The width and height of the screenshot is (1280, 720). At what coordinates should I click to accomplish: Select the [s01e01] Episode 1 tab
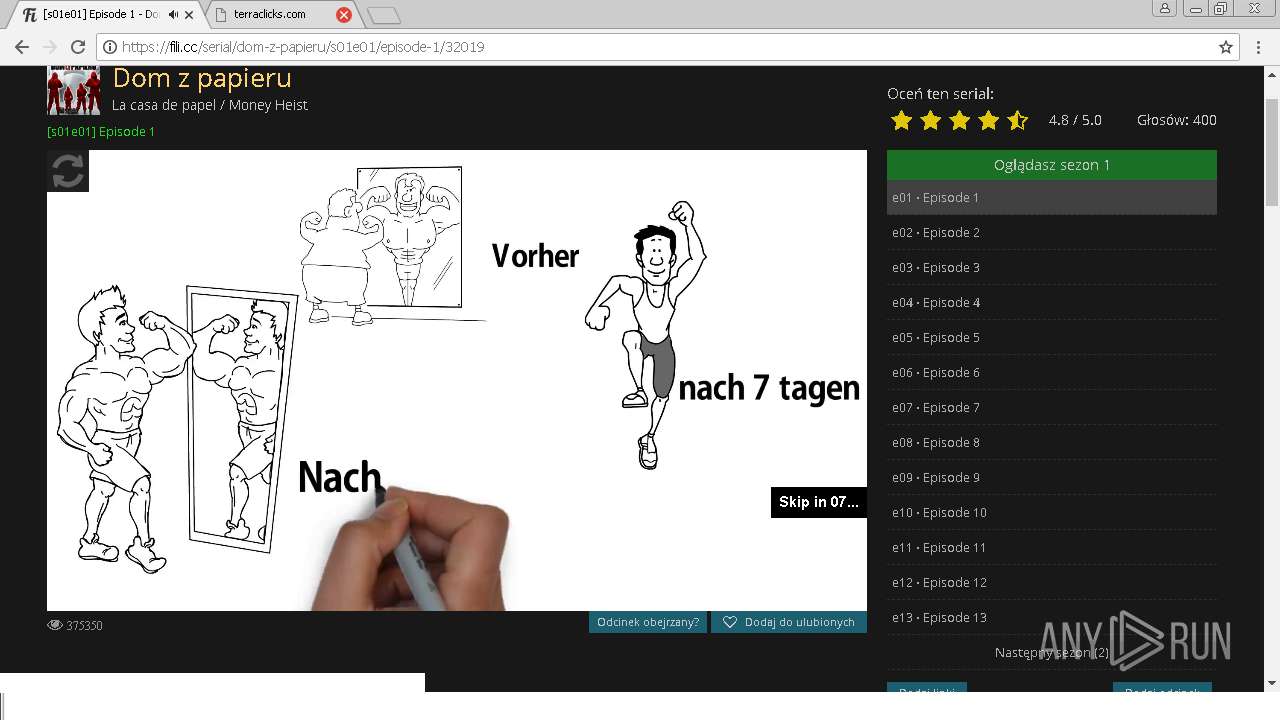(x=104, y=15)
